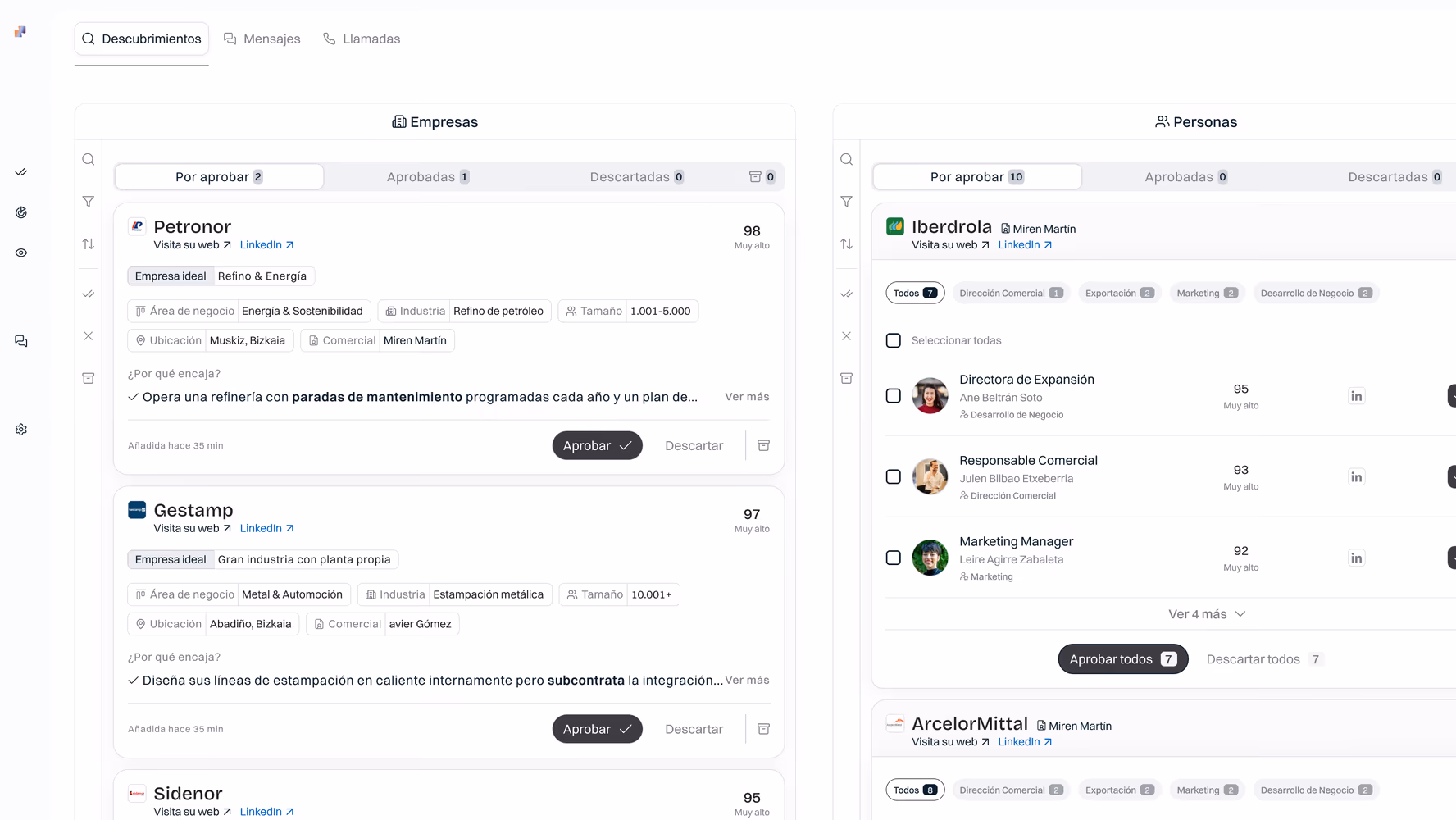Click search icon in Personas panel
The image size is (1456, 820).
tap(847, 160)
